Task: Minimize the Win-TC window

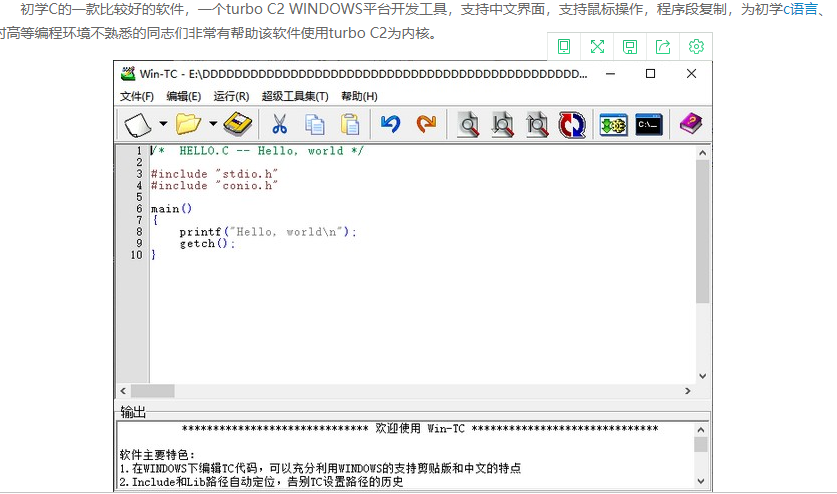Action: coord(610,74)
